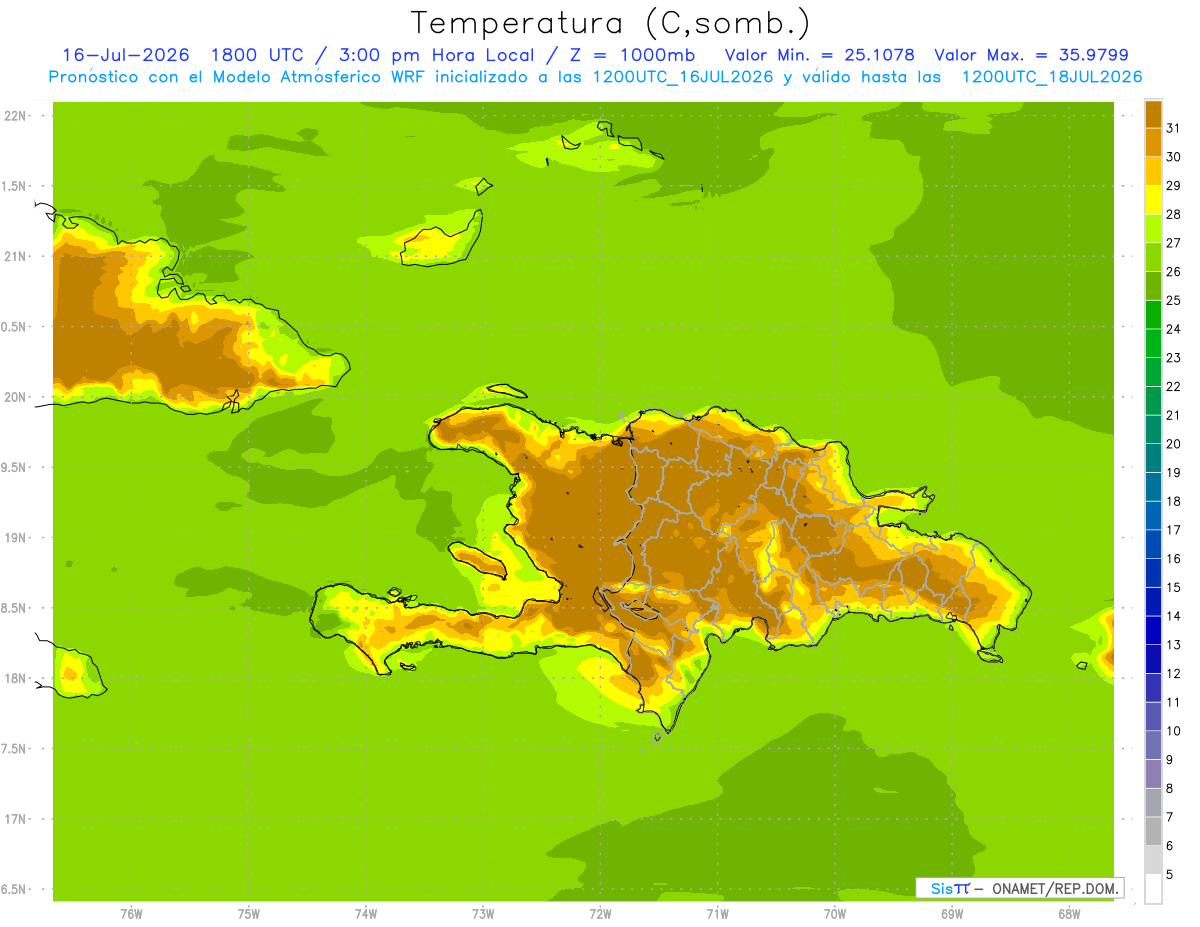Click Gonâve island in the western bay
The height and width of the screenshot is (927, 1200).
(478, 560)
